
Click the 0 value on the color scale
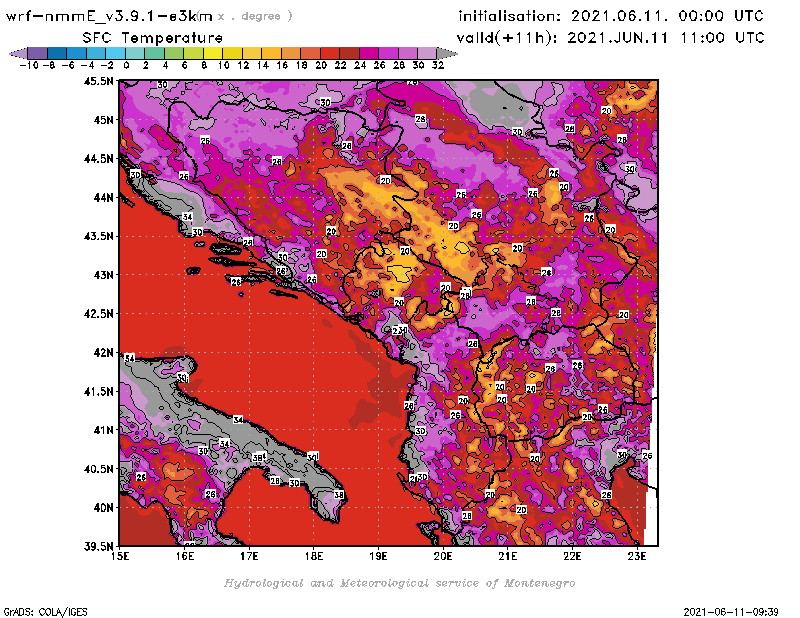point(126,65)
